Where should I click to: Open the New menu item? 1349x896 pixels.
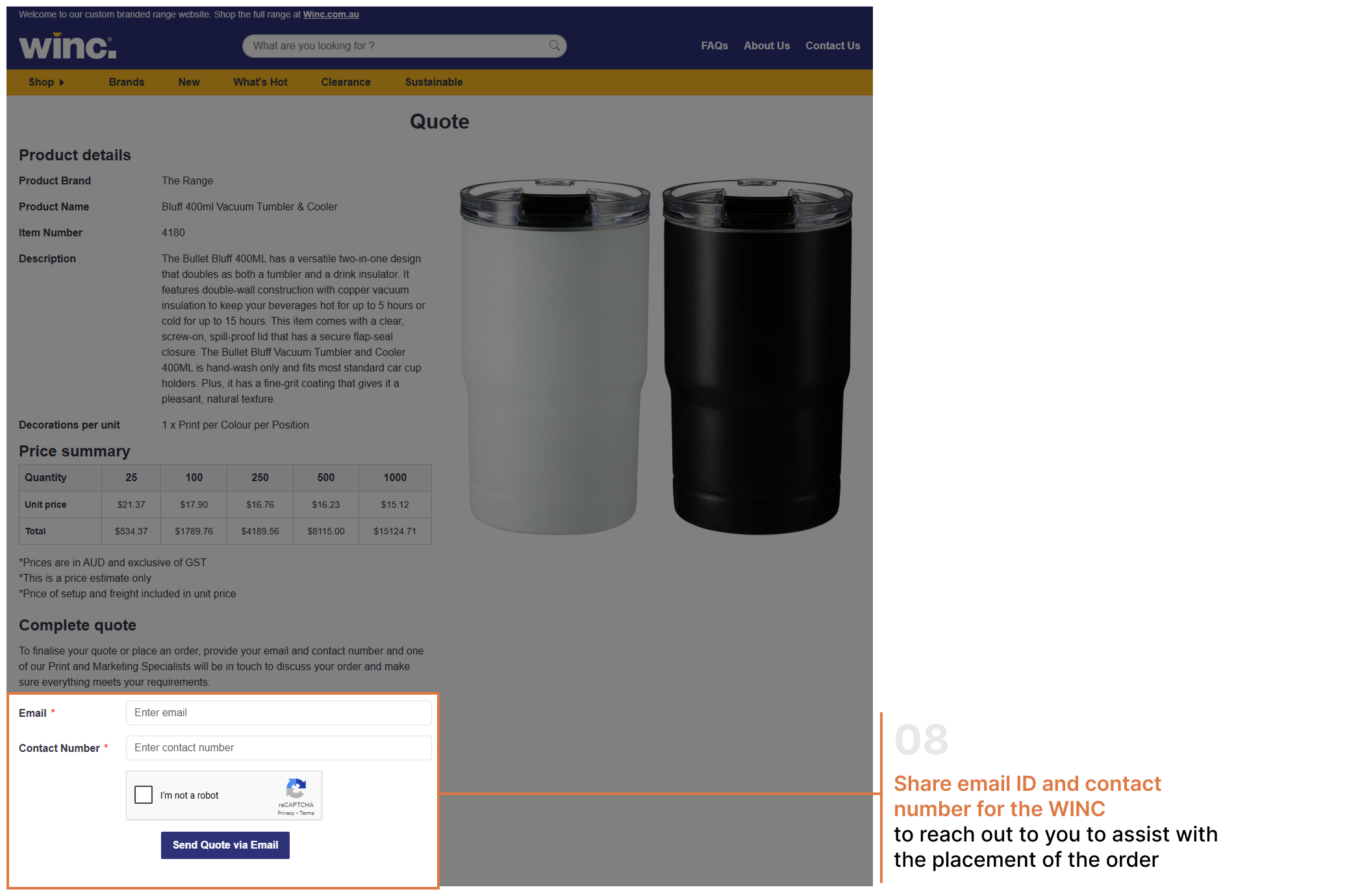189,82
